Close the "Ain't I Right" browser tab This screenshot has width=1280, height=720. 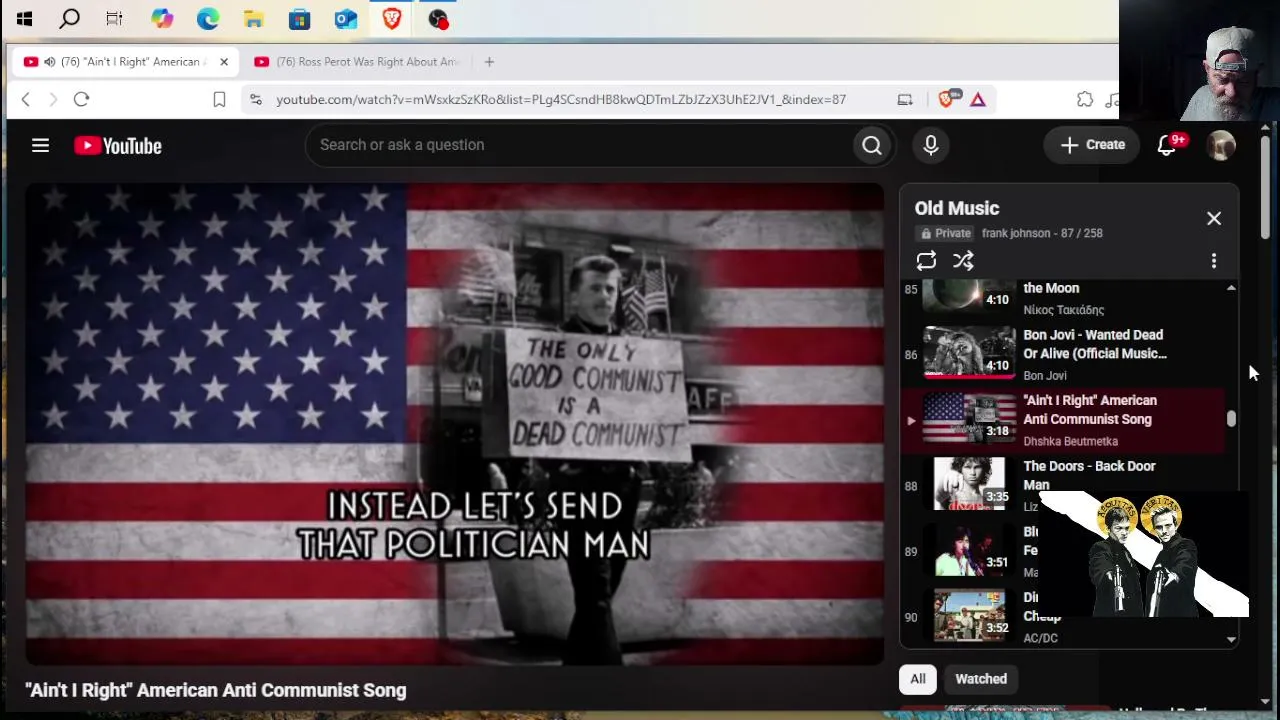pos(224,62)
